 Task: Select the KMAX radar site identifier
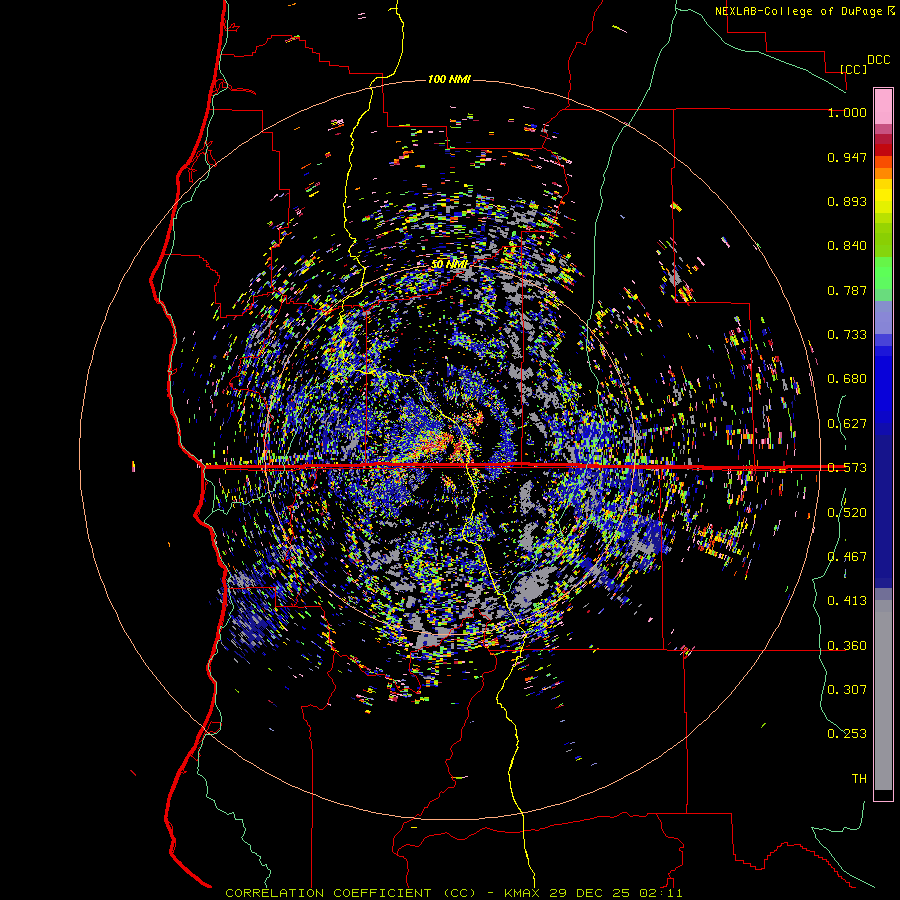(x=523, y=893)
